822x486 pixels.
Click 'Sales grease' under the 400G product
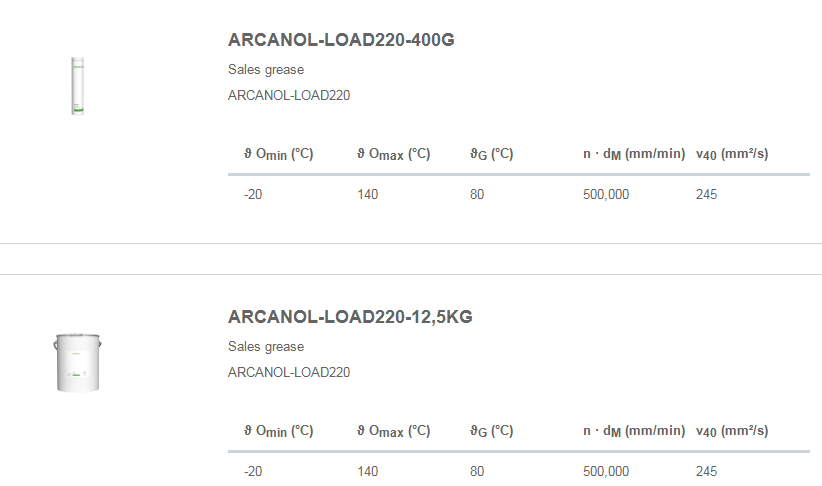tap(266, 70)
